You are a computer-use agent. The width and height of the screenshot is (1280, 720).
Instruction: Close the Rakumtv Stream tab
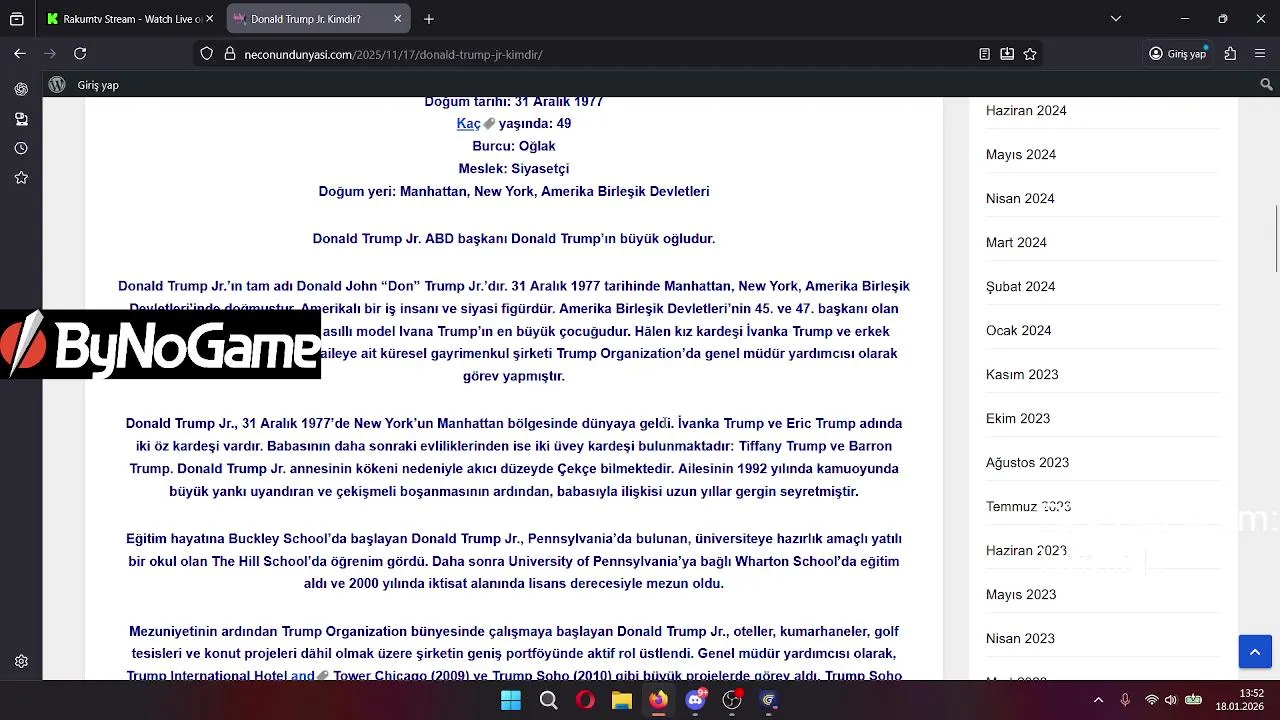click(x=209, y=19)
